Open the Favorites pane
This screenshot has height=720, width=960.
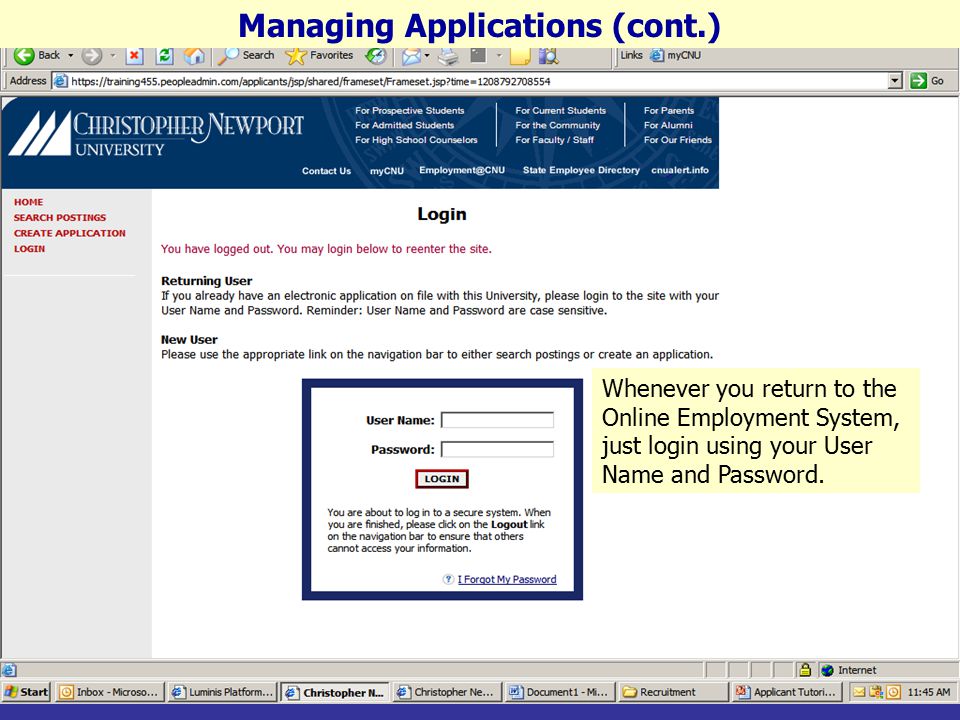pyautogui.click(x=320, y=56)
